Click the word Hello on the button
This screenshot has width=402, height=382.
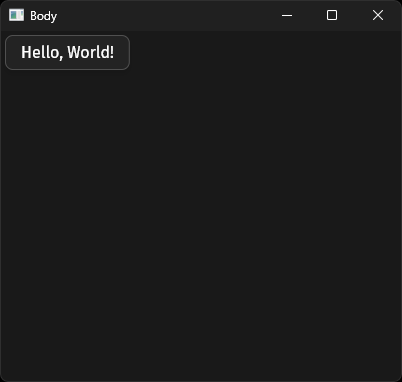(x=40, y=52)
